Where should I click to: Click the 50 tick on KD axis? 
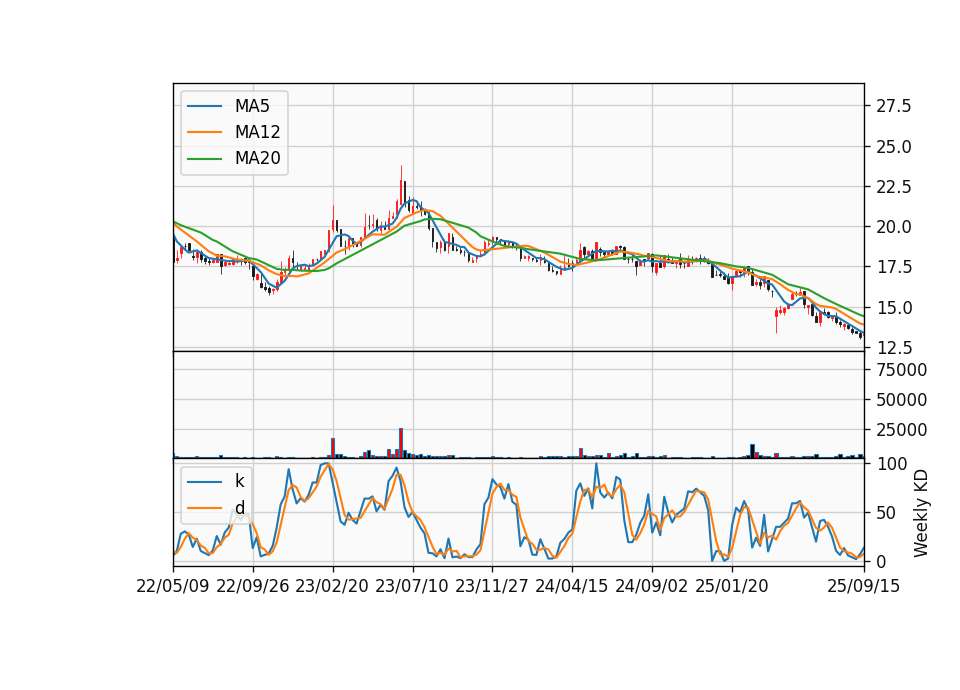coord(887,513)
